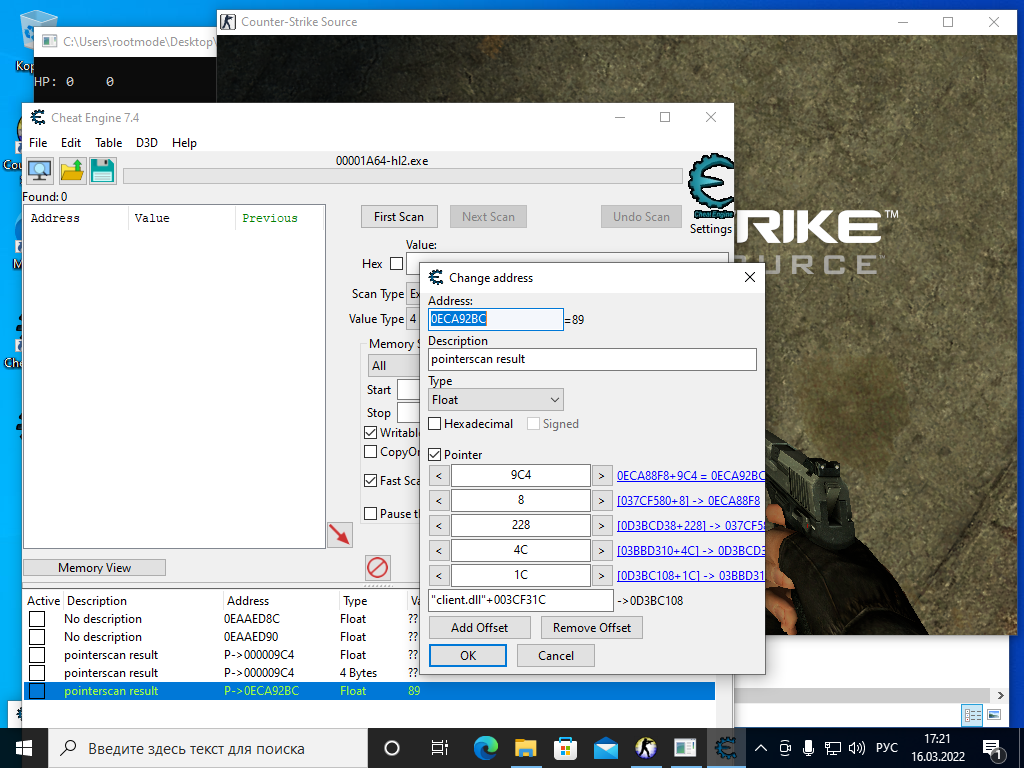Open the Table menu

(x=108, y=143)
